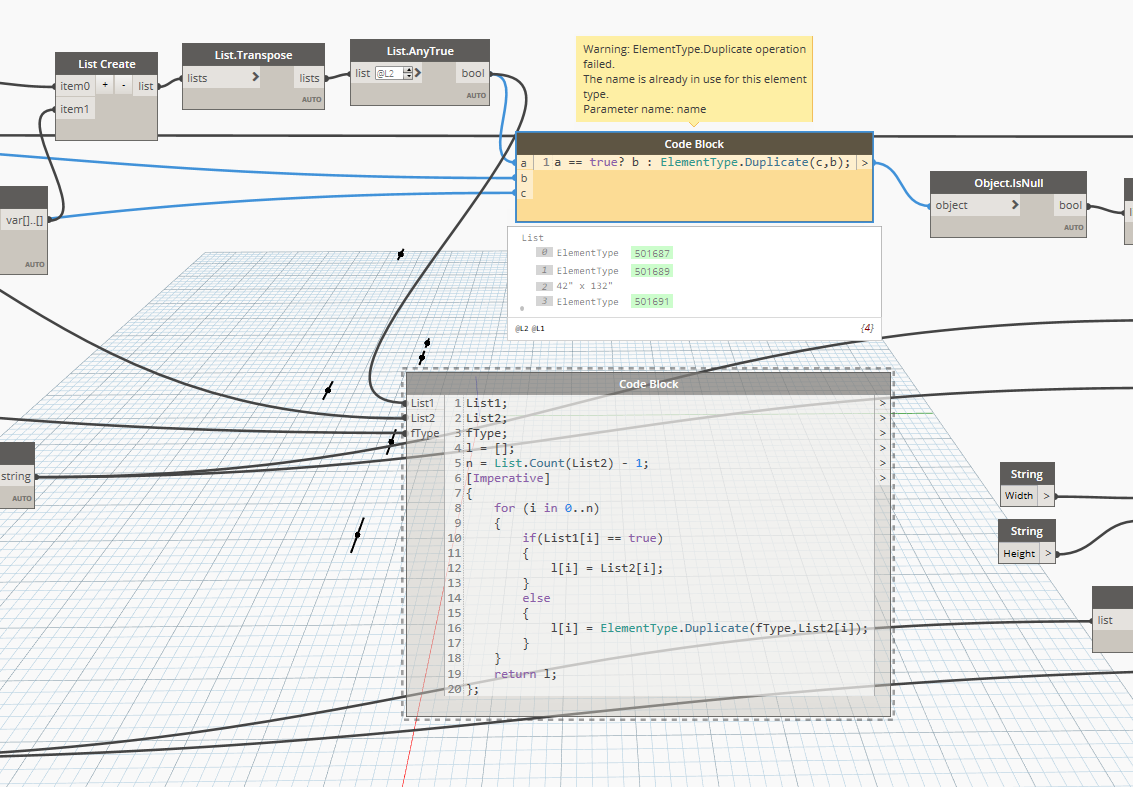Select the orange Code Block title bar

tap(694, 144)
